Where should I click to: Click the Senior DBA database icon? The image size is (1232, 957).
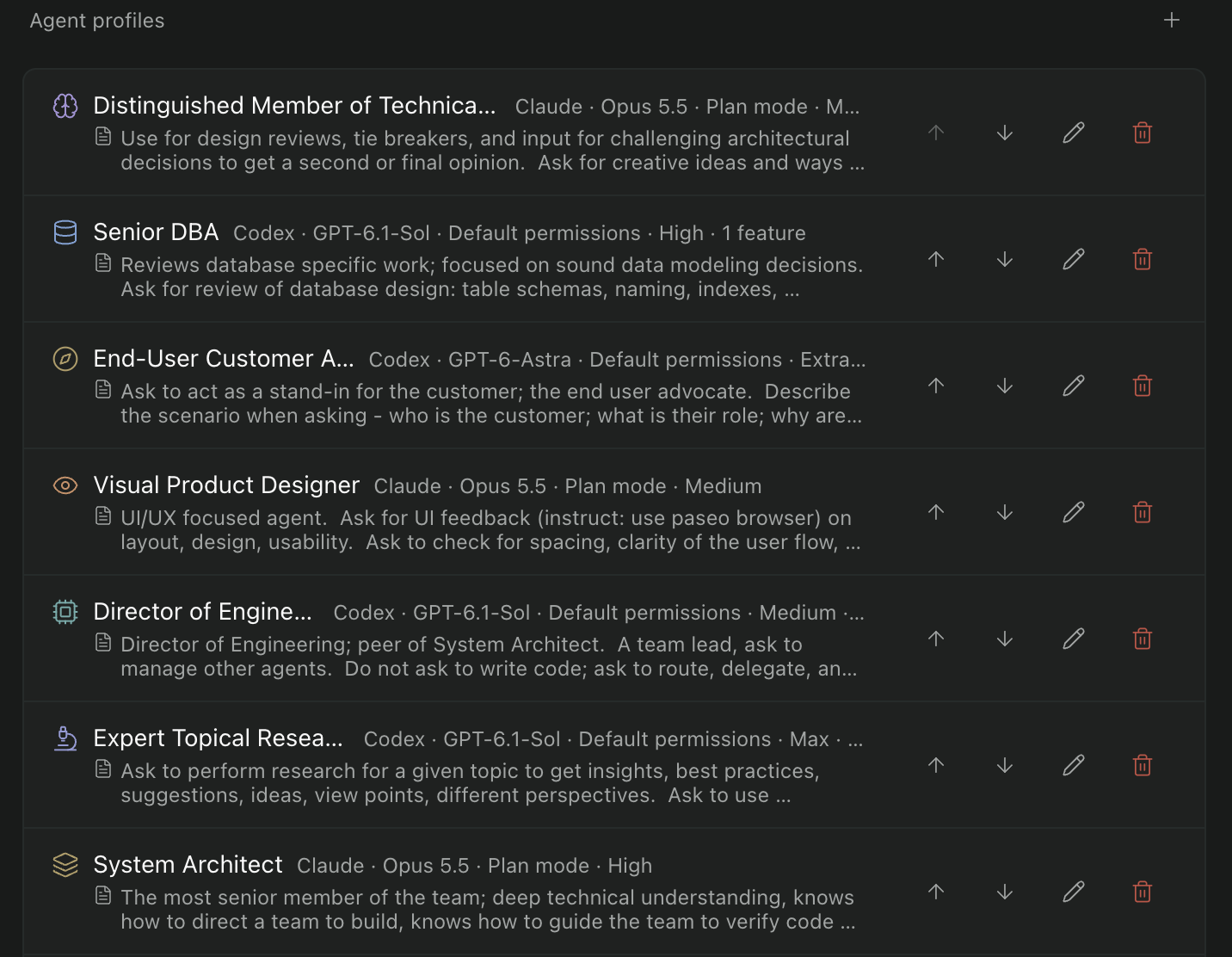65,232
